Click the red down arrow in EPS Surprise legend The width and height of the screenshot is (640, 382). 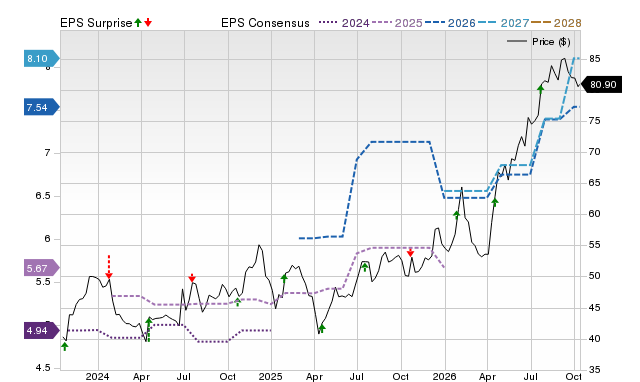click(x=148, y=23)
